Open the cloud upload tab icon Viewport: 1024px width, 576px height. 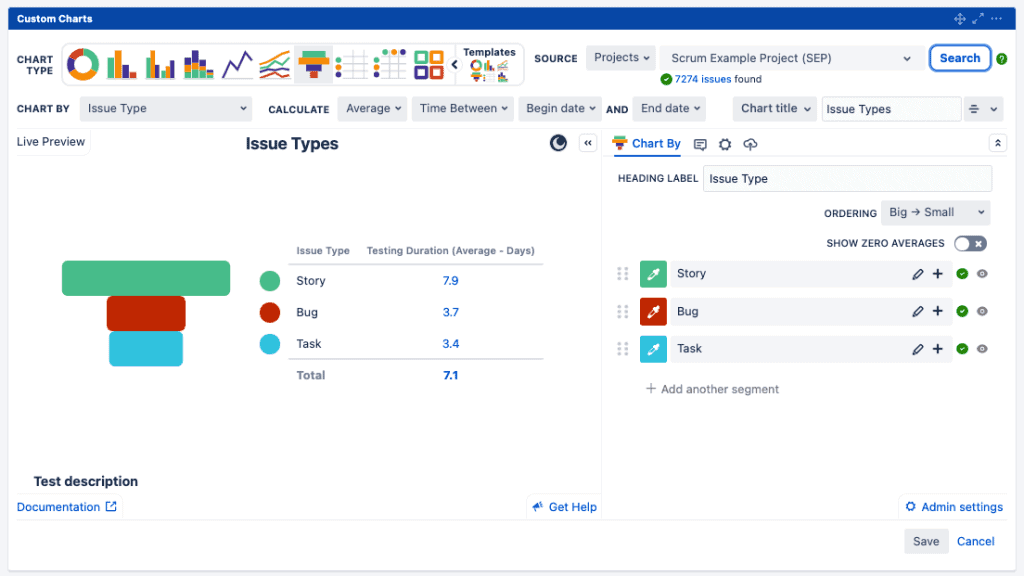click(x=750, y=144)
